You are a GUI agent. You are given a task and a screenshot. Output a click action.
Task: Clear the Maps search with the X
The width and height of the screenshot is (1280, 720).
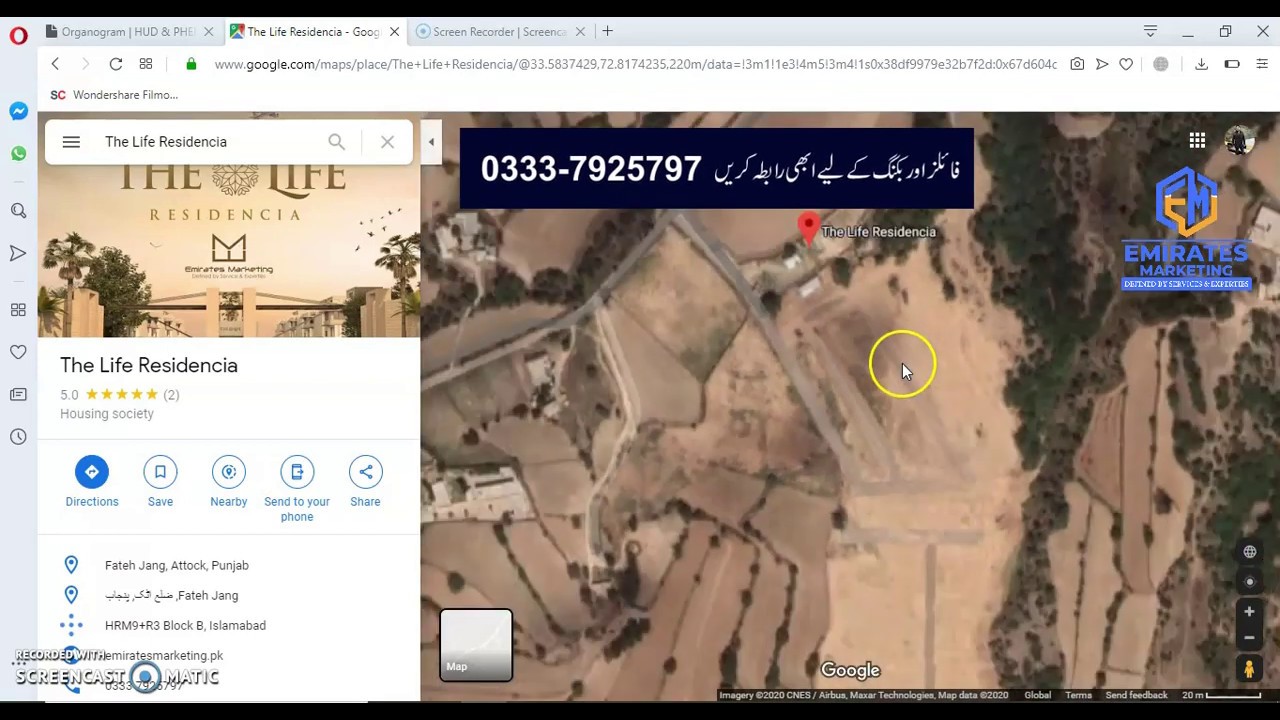coord(387,142)
